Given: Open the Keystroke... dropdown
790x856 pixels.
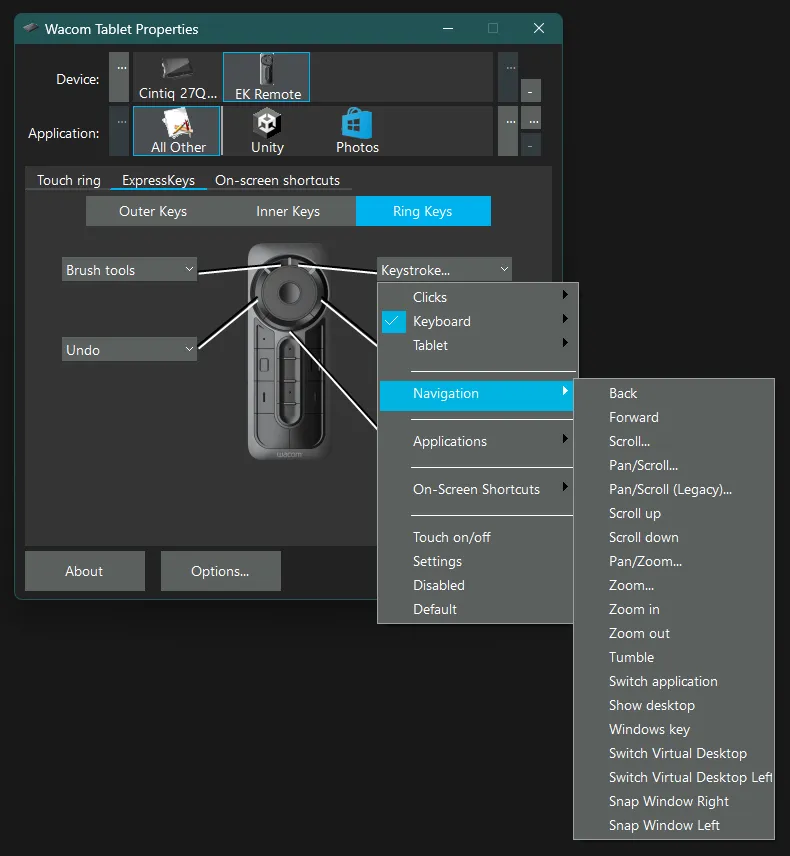Looking at the screenshot, I should (444, 270).
